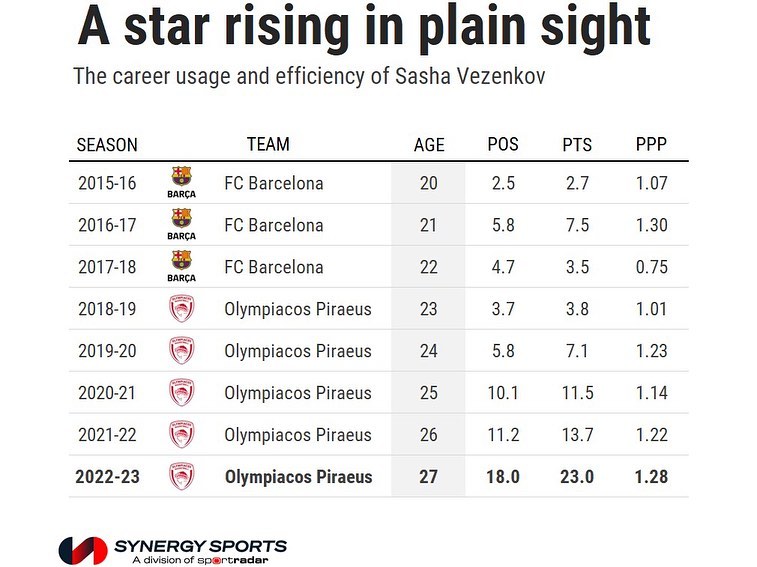Click the 23.0 points value
This screenshot has height=567, width=757.
(x=577, y=476)
